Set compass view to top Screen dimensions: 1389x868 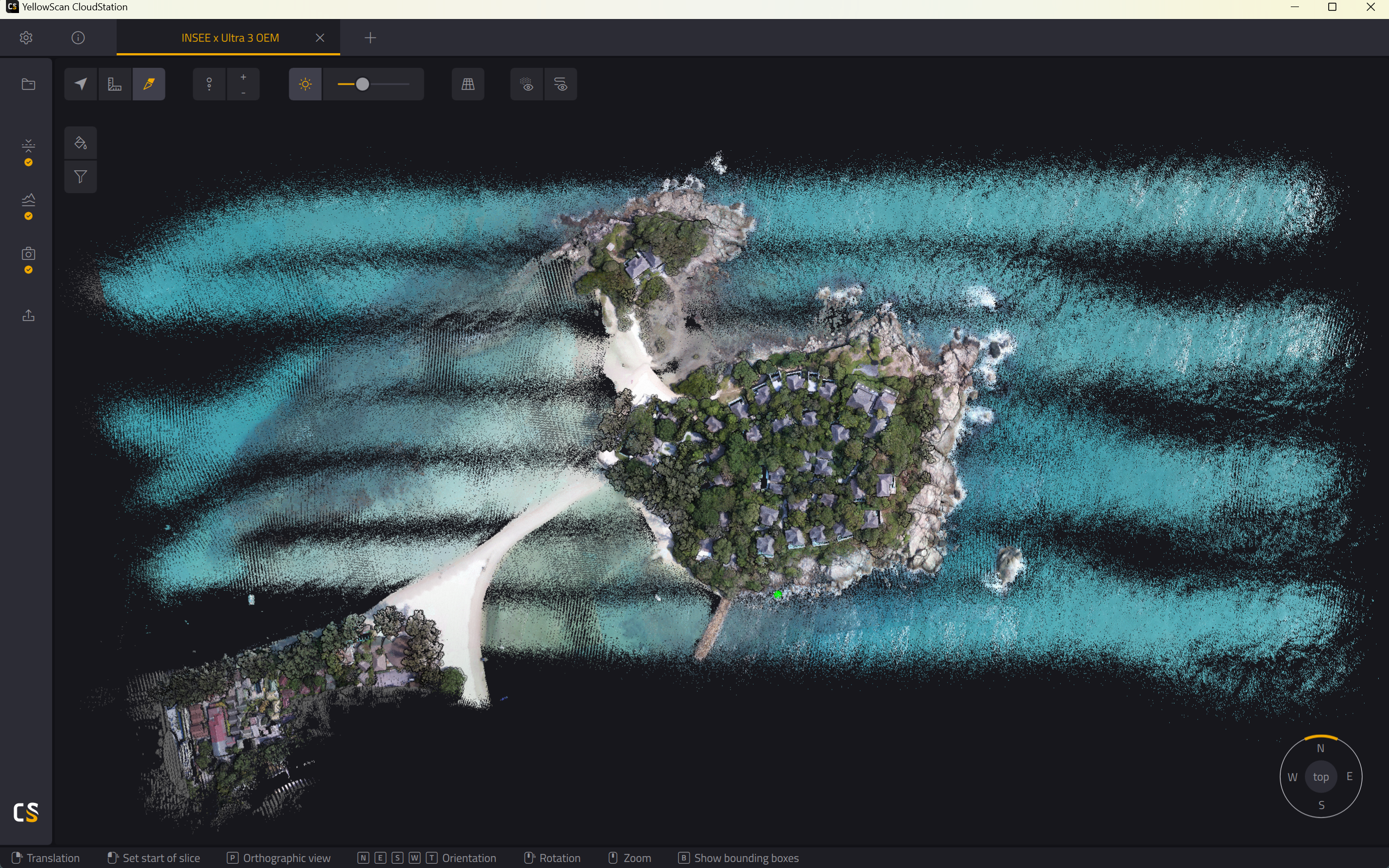(x=1321, y=777)
